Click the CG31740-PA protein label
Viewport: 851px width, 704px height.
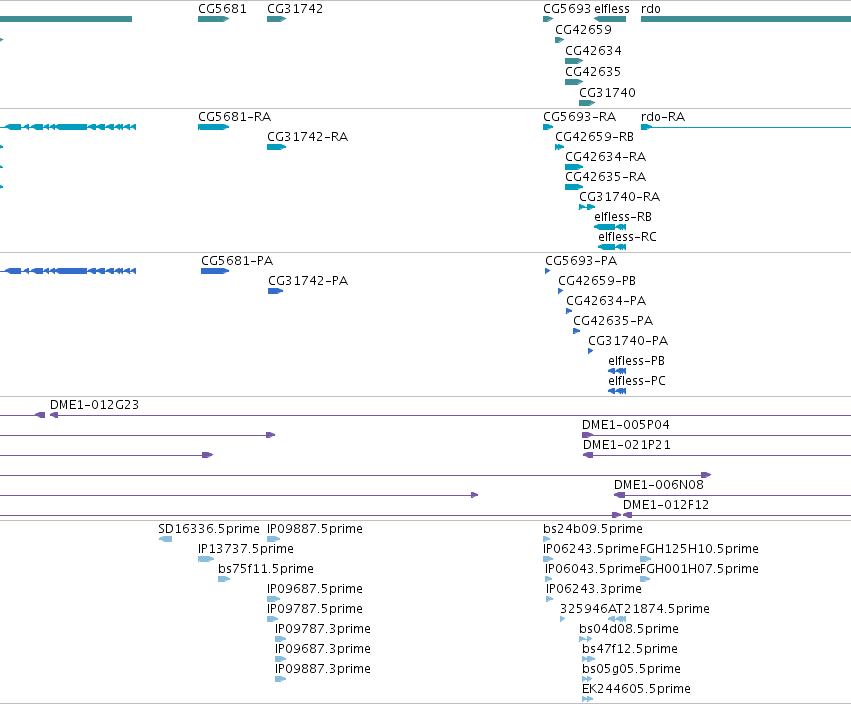pos(628,341)
